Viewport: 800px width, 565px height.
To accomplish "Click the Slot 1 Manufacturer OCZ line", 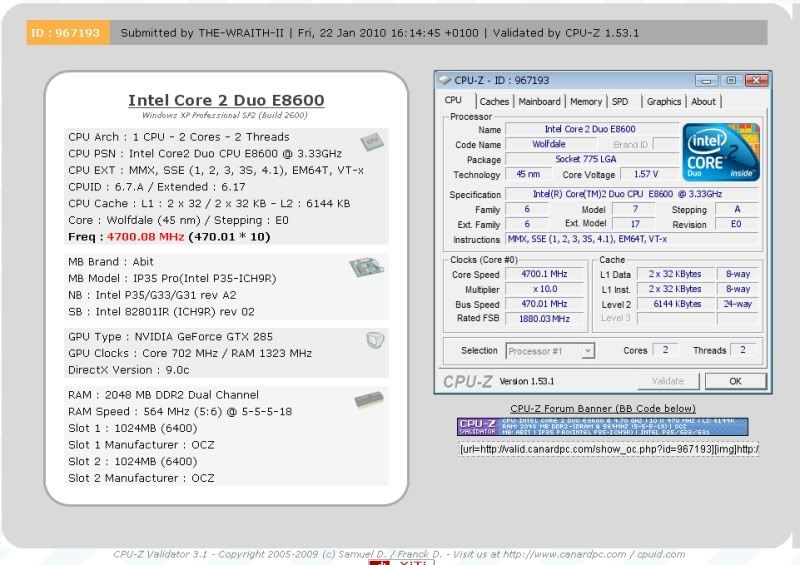I will point(141,445).
